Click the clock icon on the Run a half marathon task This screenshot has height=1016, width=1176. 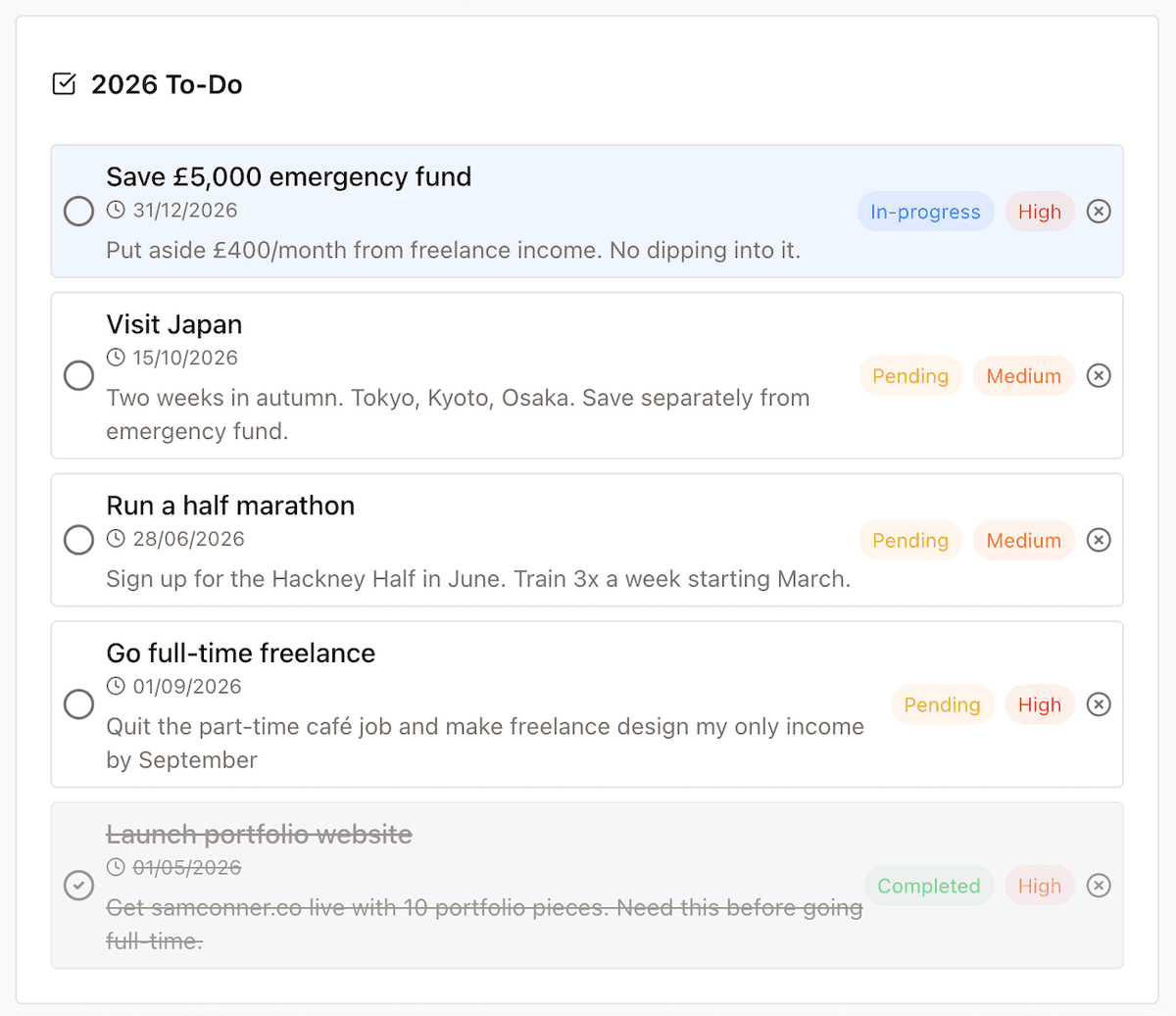click(117, 538)
